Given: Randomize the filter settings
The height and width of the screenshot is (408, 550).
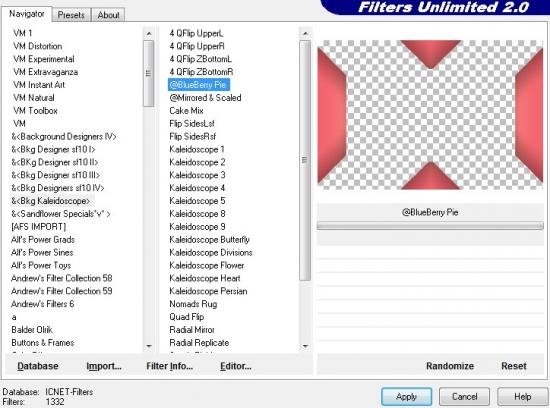Looking at the screenshot, I should coord(450,366).
